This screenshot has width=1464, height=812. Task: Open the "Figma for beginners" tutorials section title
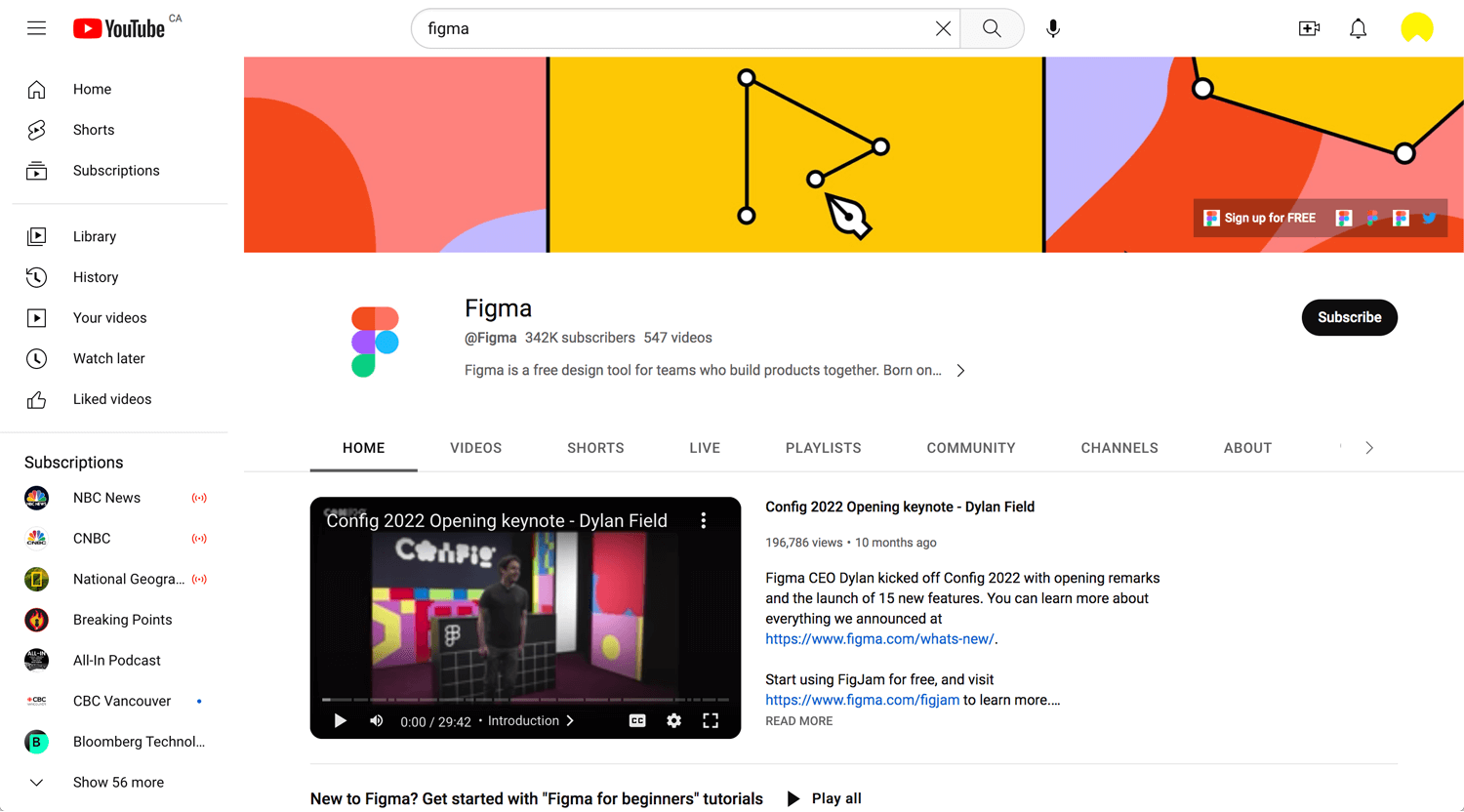pos(537,798)
